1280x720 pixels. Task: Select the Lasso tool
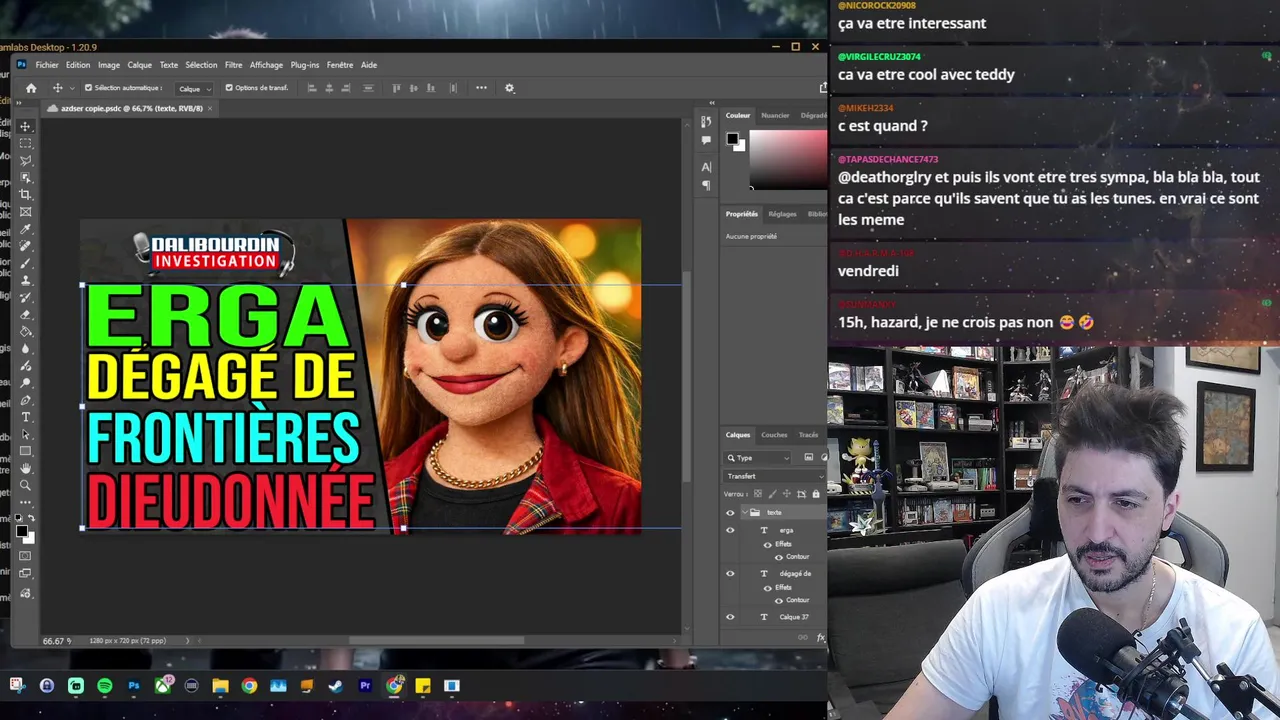pyautogui.click(x=26, y=160)
